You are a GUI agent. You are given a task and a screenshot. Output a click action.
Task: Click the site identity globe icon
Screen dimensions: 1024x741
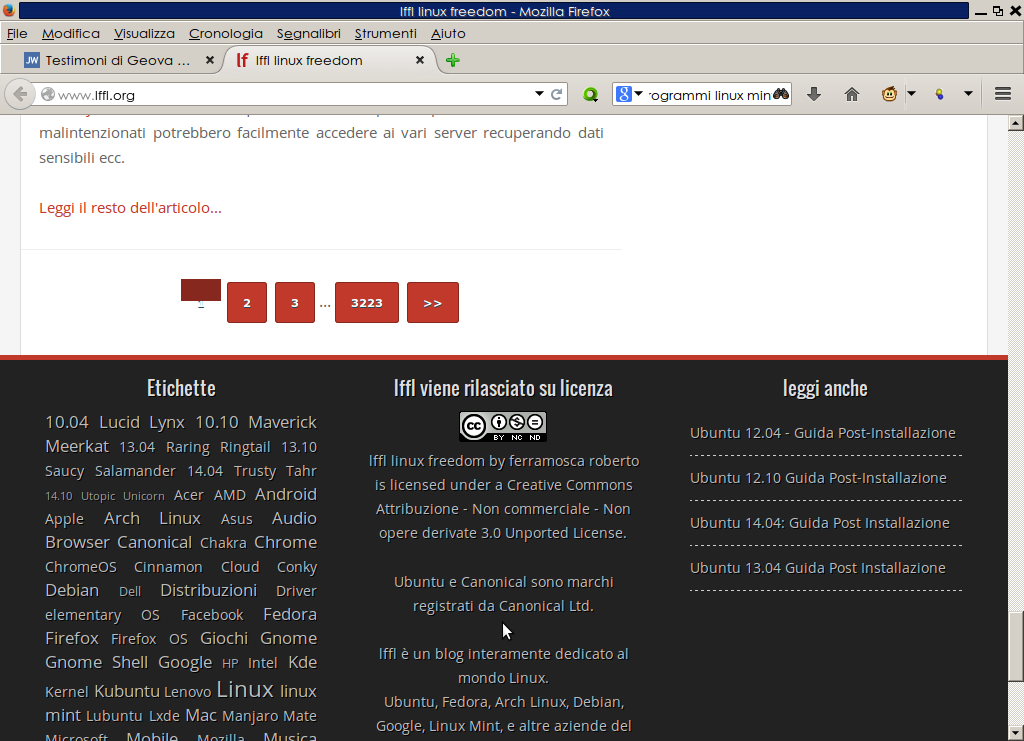coord(48,95)
